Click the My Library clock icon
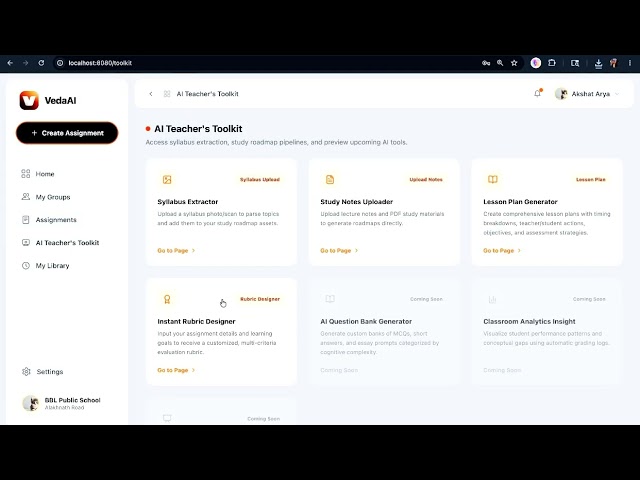The image size is (640, 480). [26, 265]
